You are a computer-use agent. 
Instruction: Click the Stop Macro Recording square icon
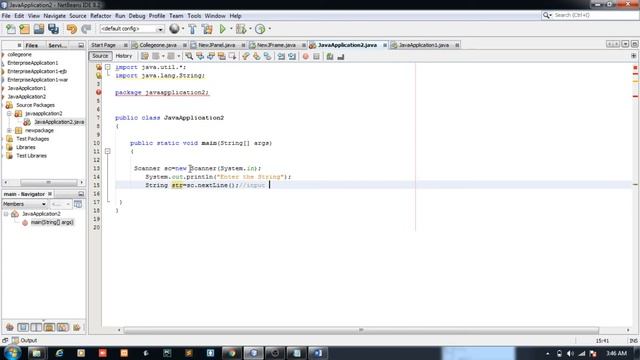[316, 56]
